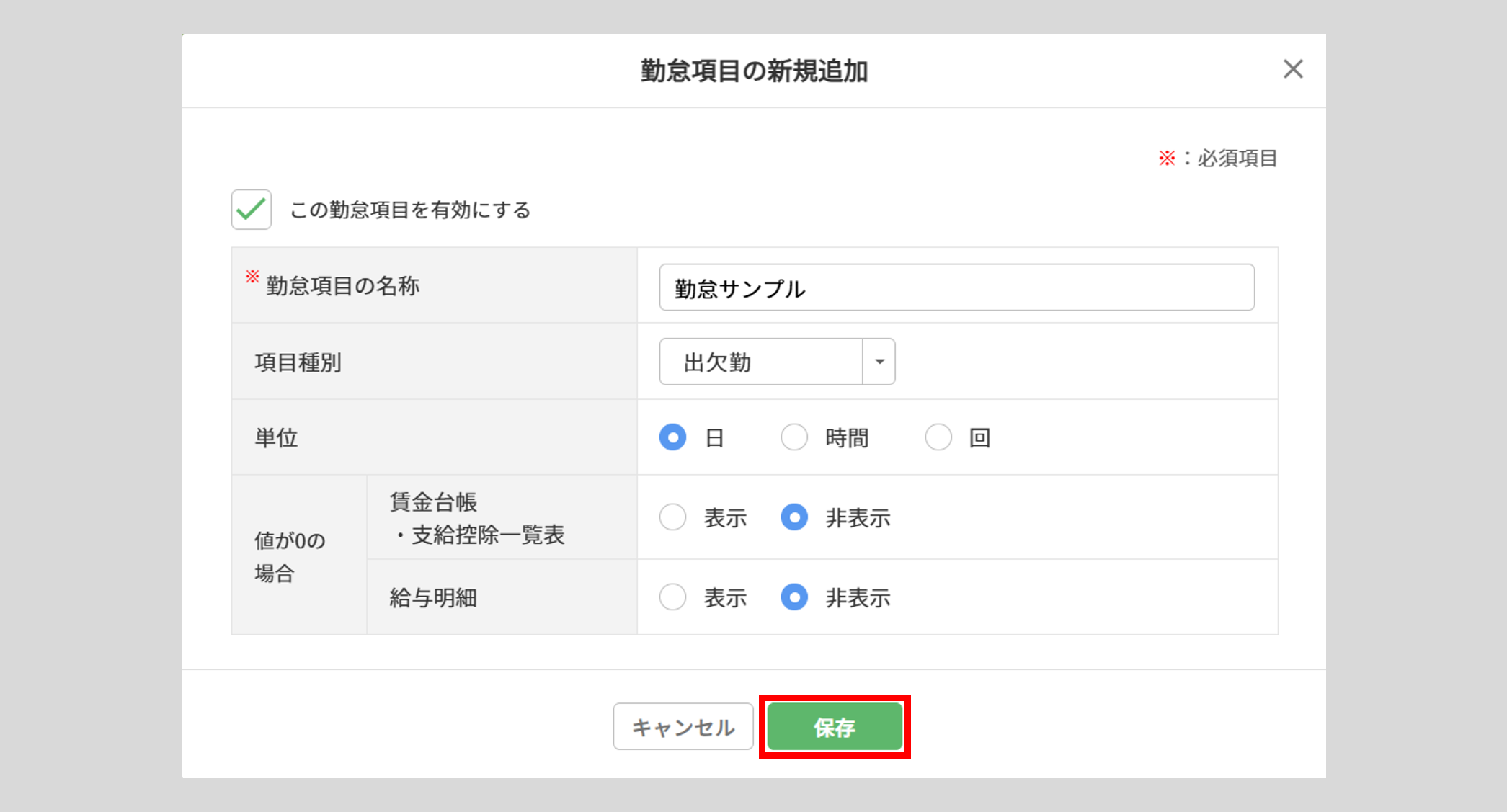The height and width of the screenshot is (812, 1507).
Task: Click the 勤怠項目の名称 label
Action: (x=342, y=286)
